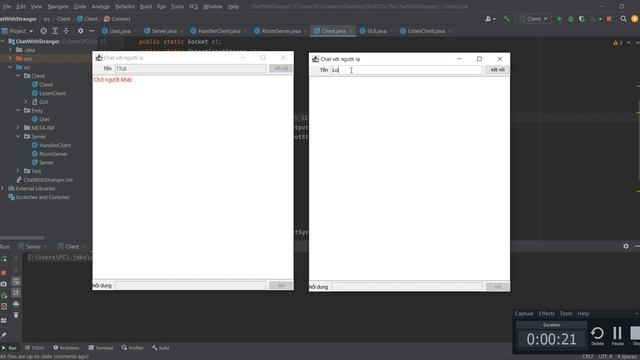Open the Project view selector dropdown
This screenshot has width=640, height=360.
pos(17,31)
